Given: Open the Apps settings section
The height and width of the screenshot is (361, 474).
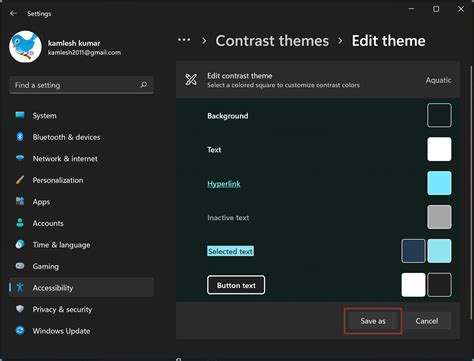Looking at the screenshot, I should [82, 202].
